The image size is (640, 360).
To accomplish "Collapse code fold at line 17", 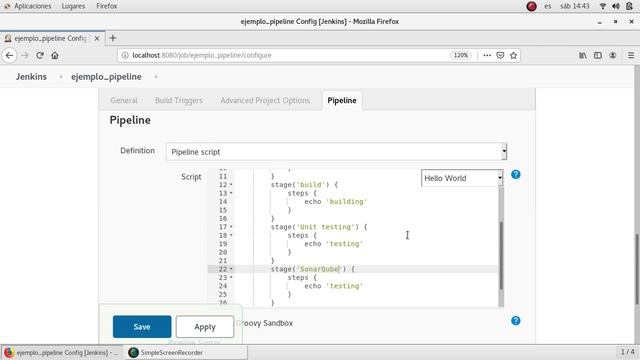I will click(231, 227).
